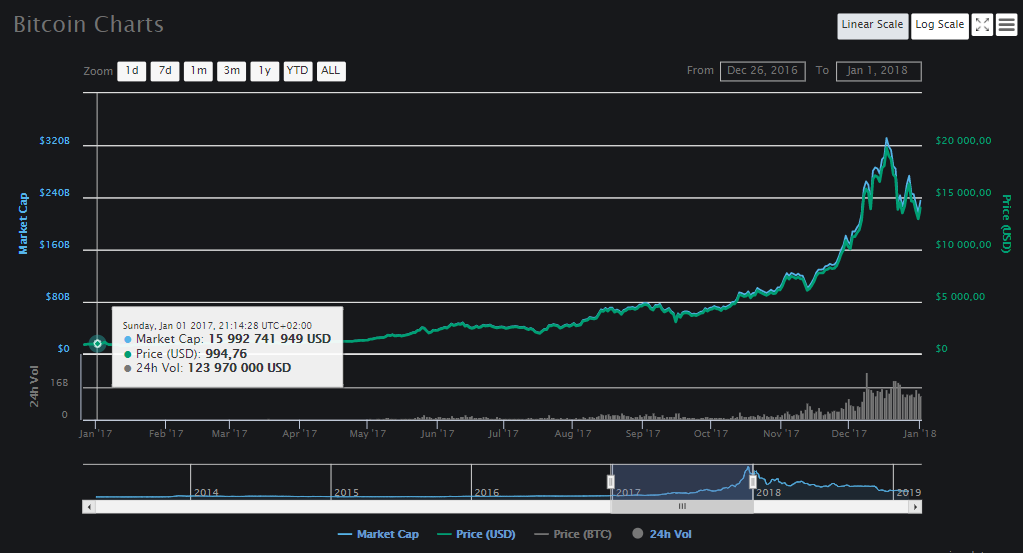Image resolution: width=1023 pixels, height=553 pixels.
Task: Select the 1m zoom range
Action: (198, 71)
